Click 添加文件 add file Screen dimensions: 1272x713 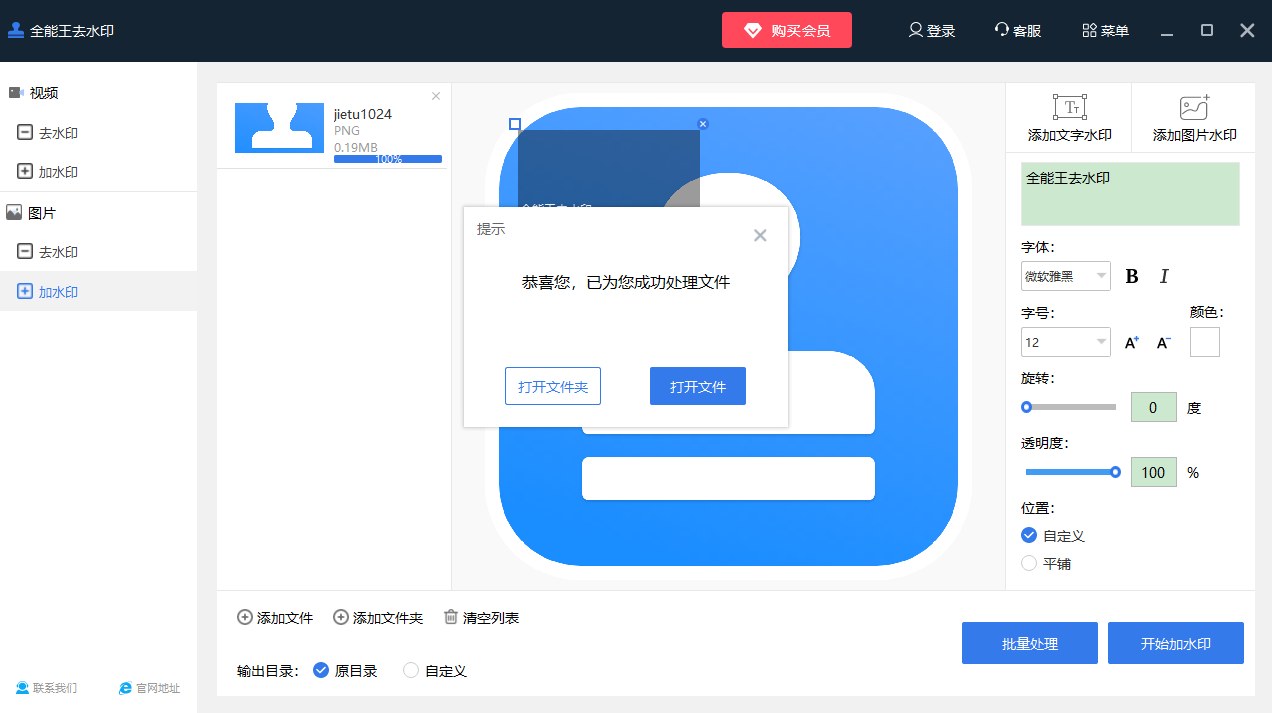[275, 618]
